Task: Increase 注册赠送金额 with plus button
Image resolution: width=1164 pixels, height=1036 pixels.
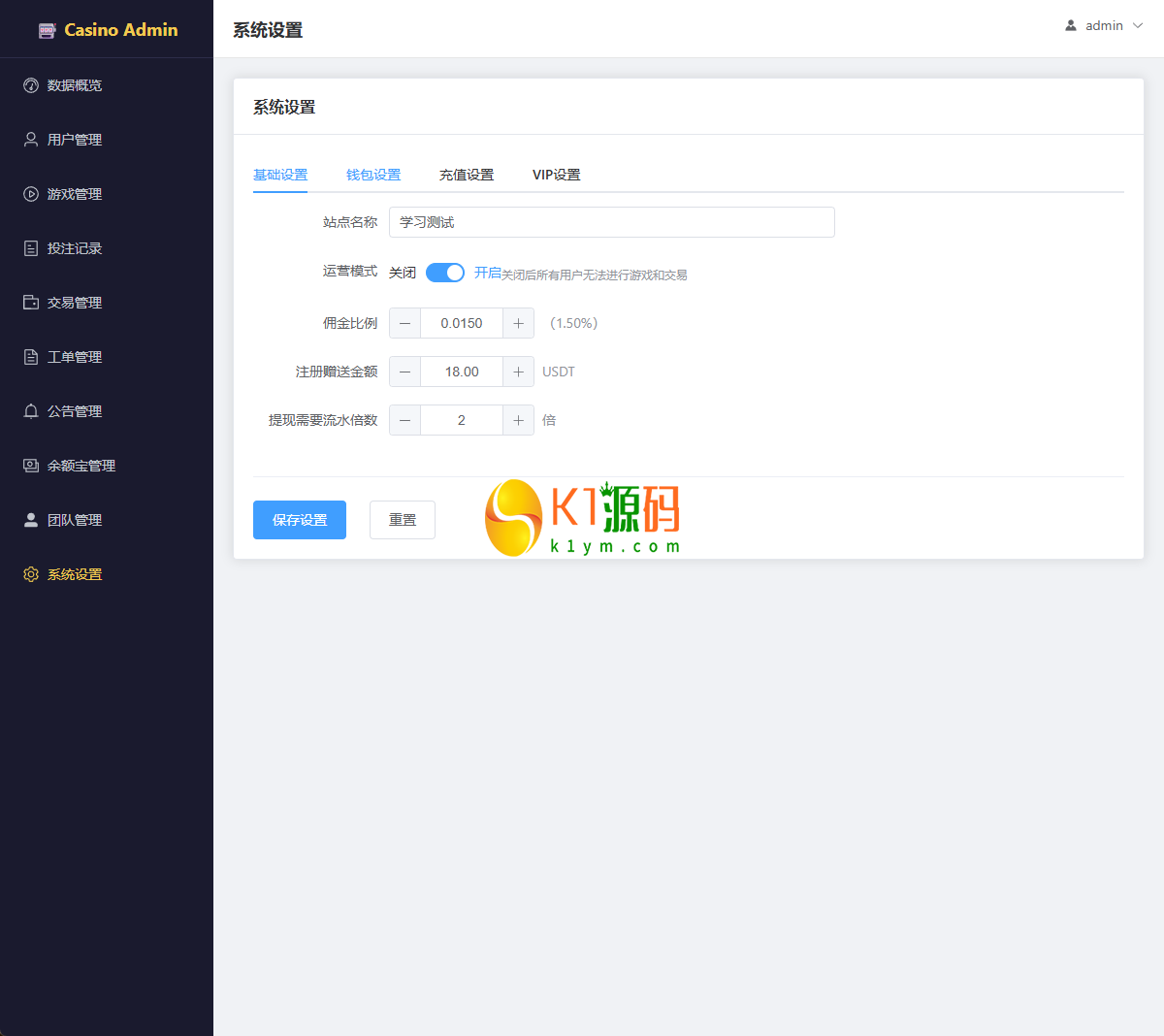Action: (x=518, y=372)
